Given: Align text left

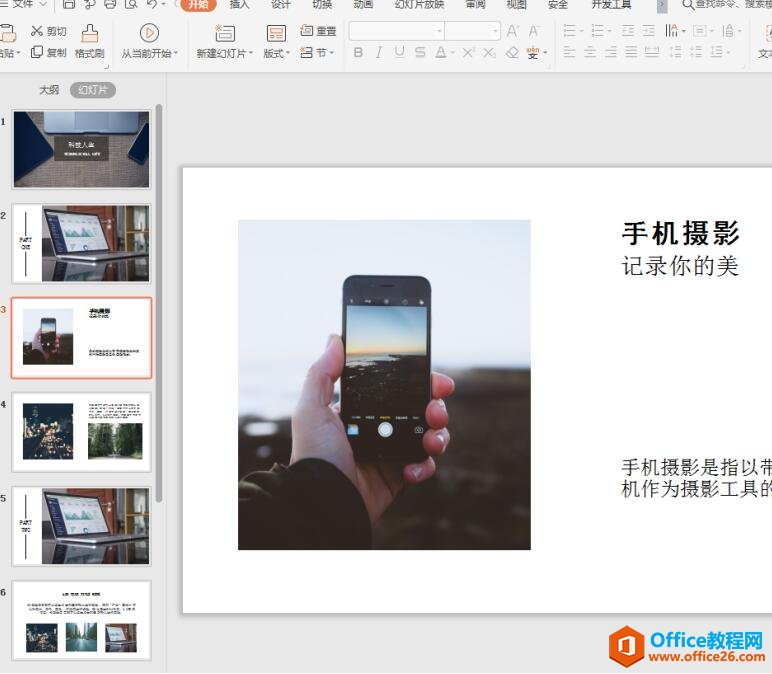Looking at the screenshot, I should tap(569, 52).
